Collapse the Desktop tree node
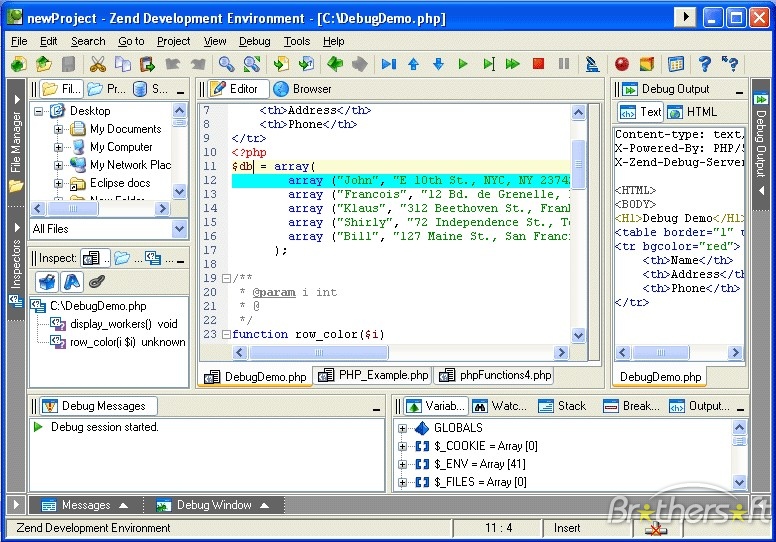The width and height of the screenshot is (776, 542). click(39, 111)
